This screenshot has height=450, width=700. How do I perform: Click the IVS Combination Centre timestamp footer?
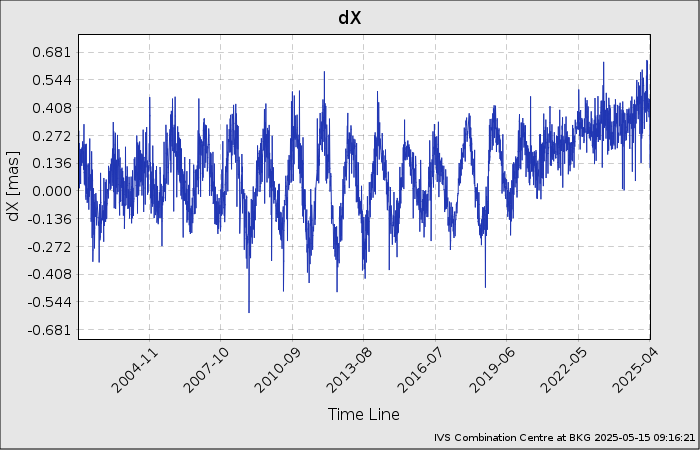pos(564,438)
